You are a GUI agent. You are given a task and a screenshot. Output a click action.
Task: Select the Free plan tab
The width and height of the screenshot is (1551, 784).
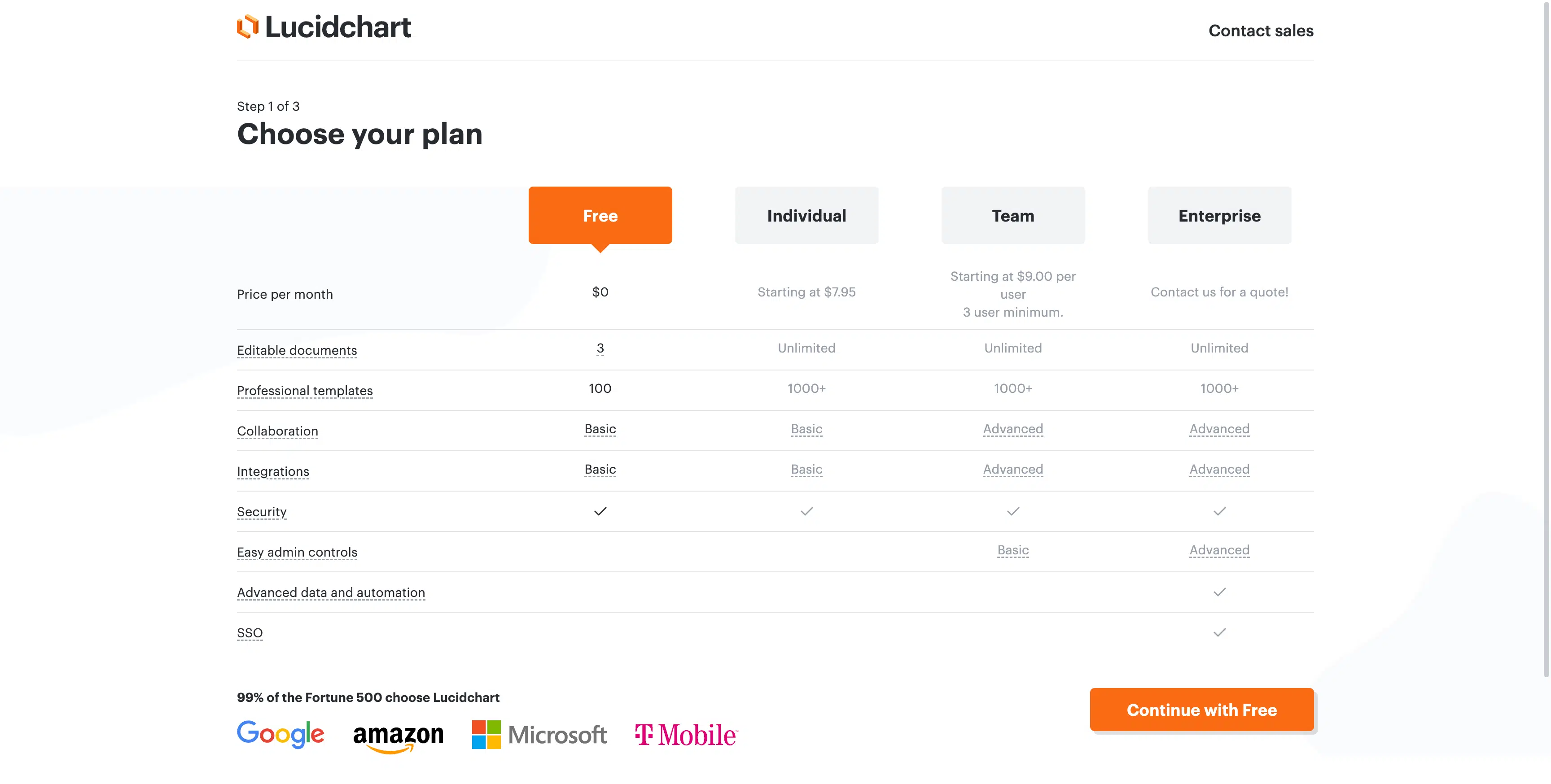(x=600, y=215)
